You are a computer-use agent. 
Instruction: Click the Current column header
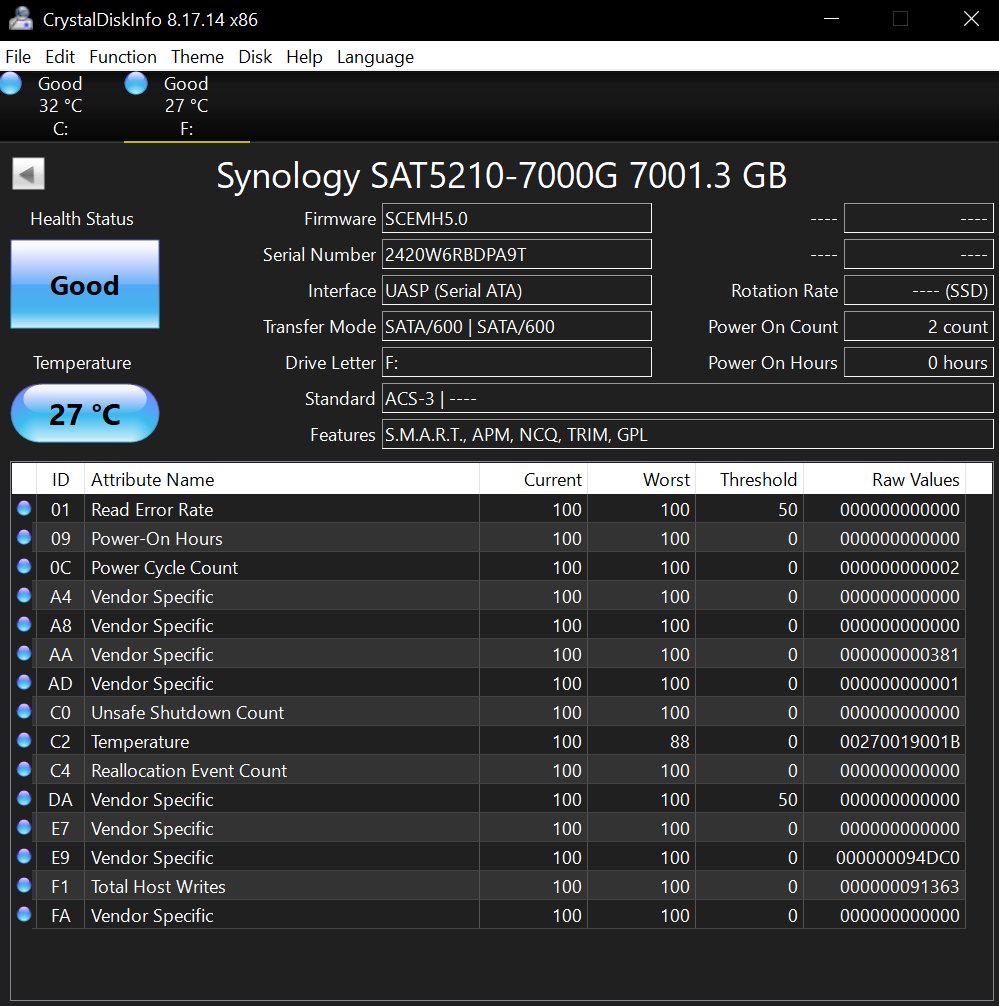point(533,479)
